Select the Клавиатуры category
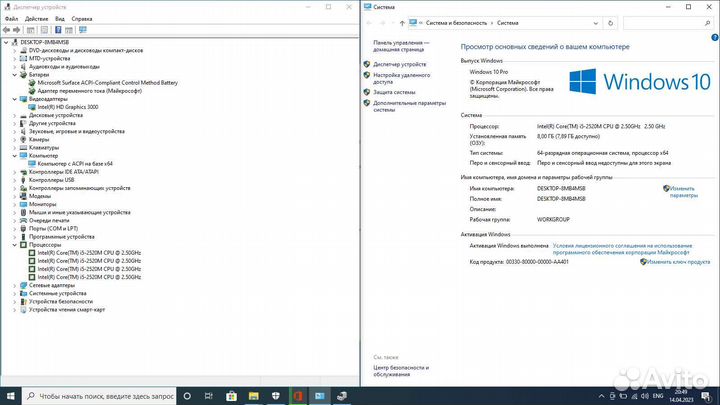The width and height of the screenshot is (720, 405). 44,147
